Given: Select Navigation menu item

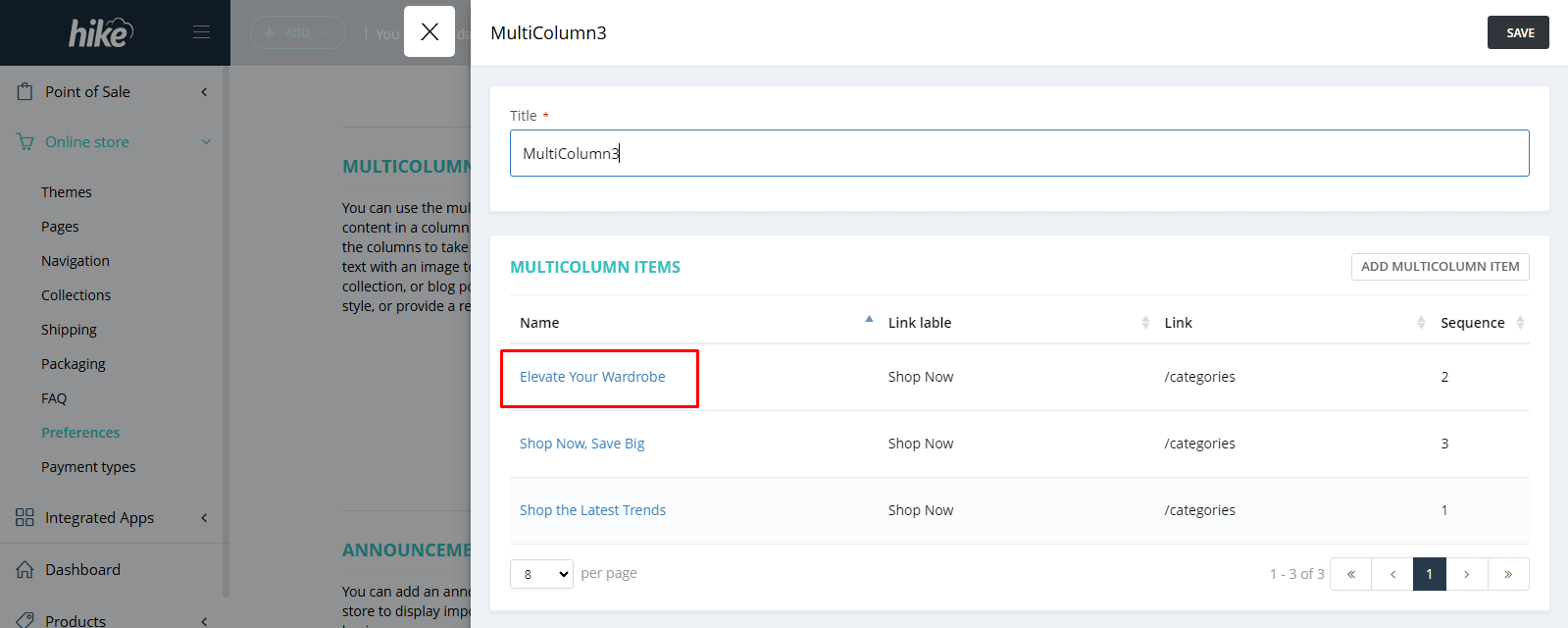Looking at the screenshot, I should click(75, 261).
